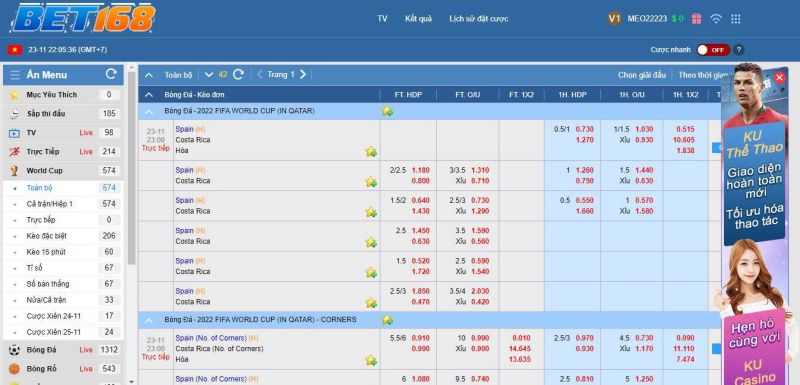800x385 pixels.
Task: Select Trực Tiếp Live in sidebar
Action: tap(63, 151)
